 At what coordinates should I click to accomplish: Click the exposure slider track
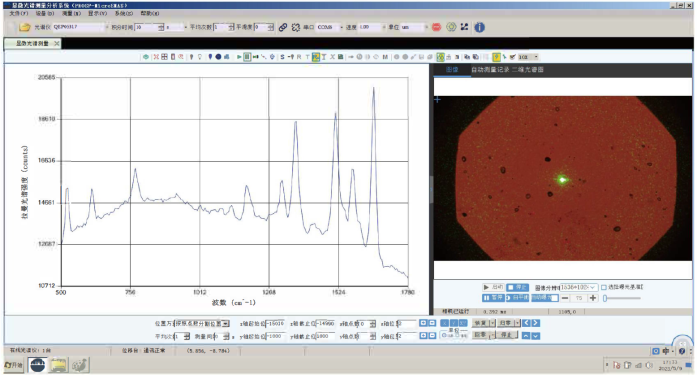pos(622,298)
